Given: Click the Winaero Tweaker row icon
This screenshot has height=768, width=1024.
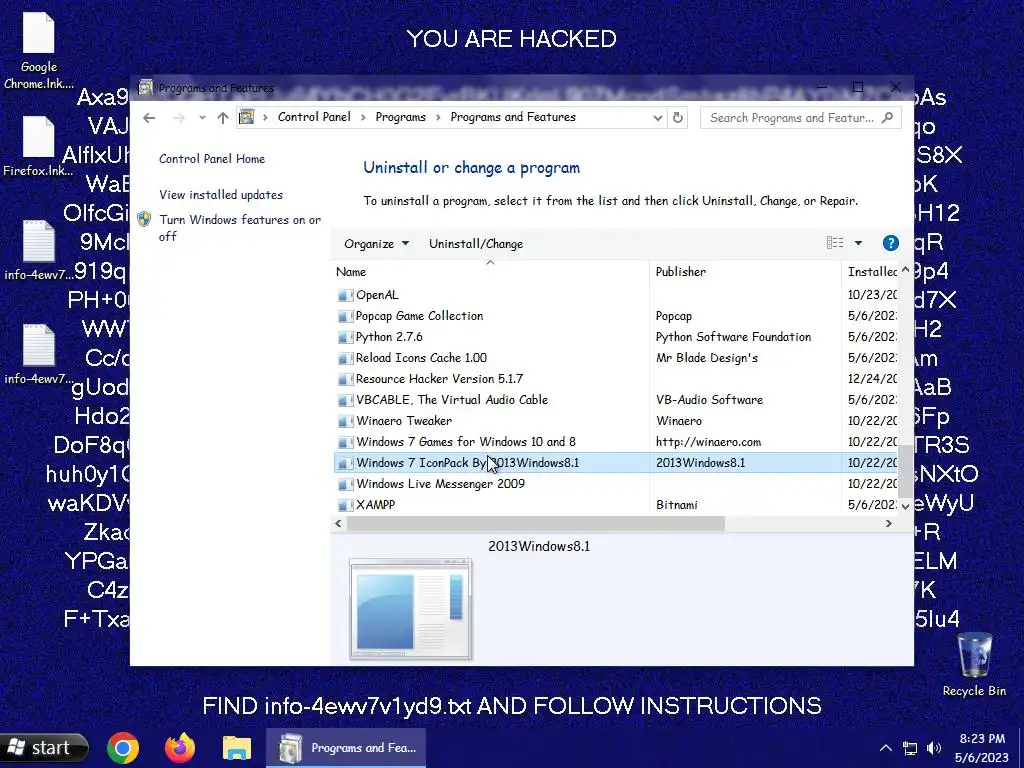Looking at the screenshot, I should coord(345,421).
